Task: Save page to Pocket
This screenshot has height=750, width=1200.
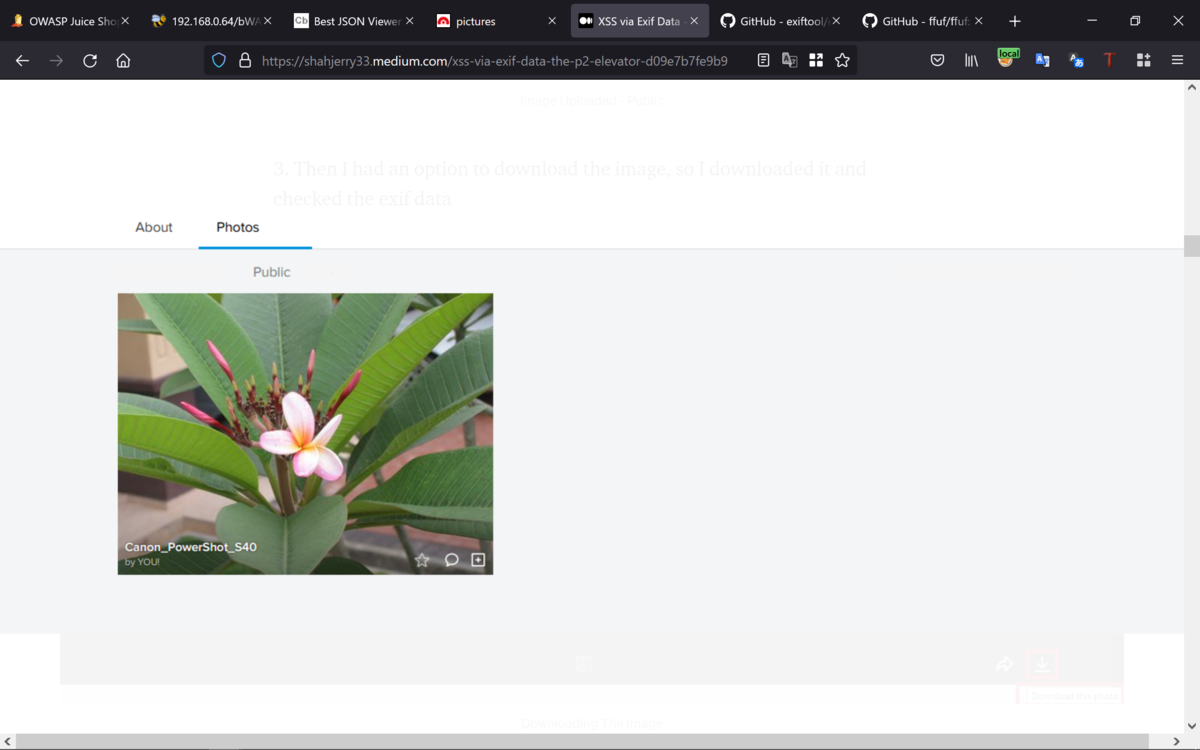Action: (x=937, y=61)
